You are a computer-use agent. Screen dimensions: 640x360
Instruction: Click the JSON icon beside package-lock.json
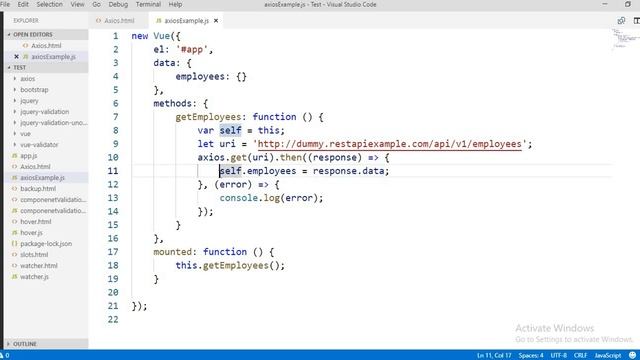[x=15, y=244]
